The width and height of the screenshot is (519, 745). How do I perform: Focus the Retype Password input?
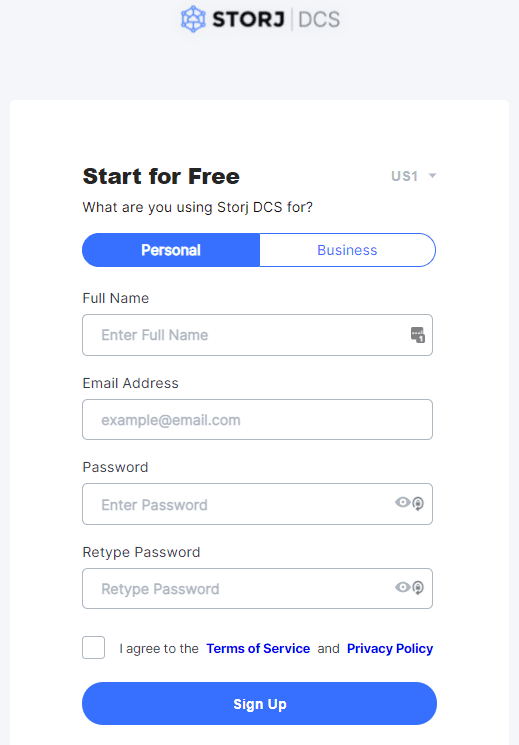[x=258, y=589]
